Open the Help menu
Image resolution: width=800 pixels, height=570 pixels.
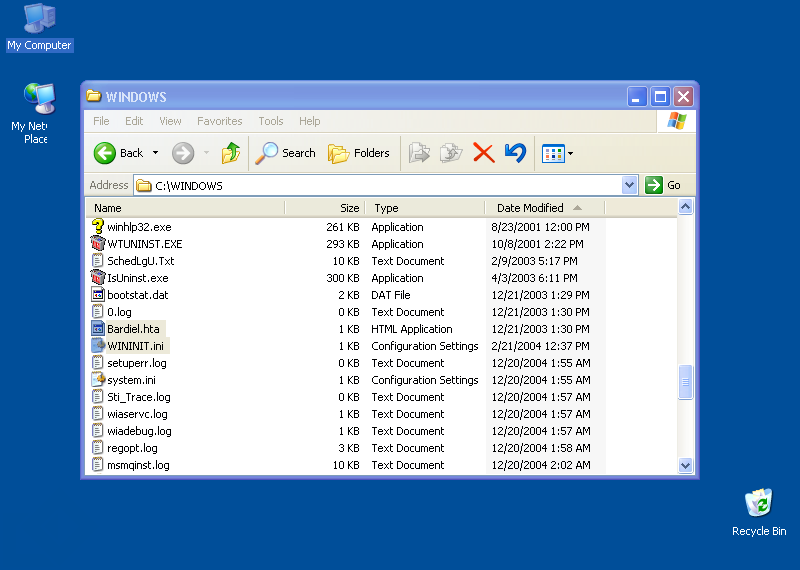pos(310,121)
